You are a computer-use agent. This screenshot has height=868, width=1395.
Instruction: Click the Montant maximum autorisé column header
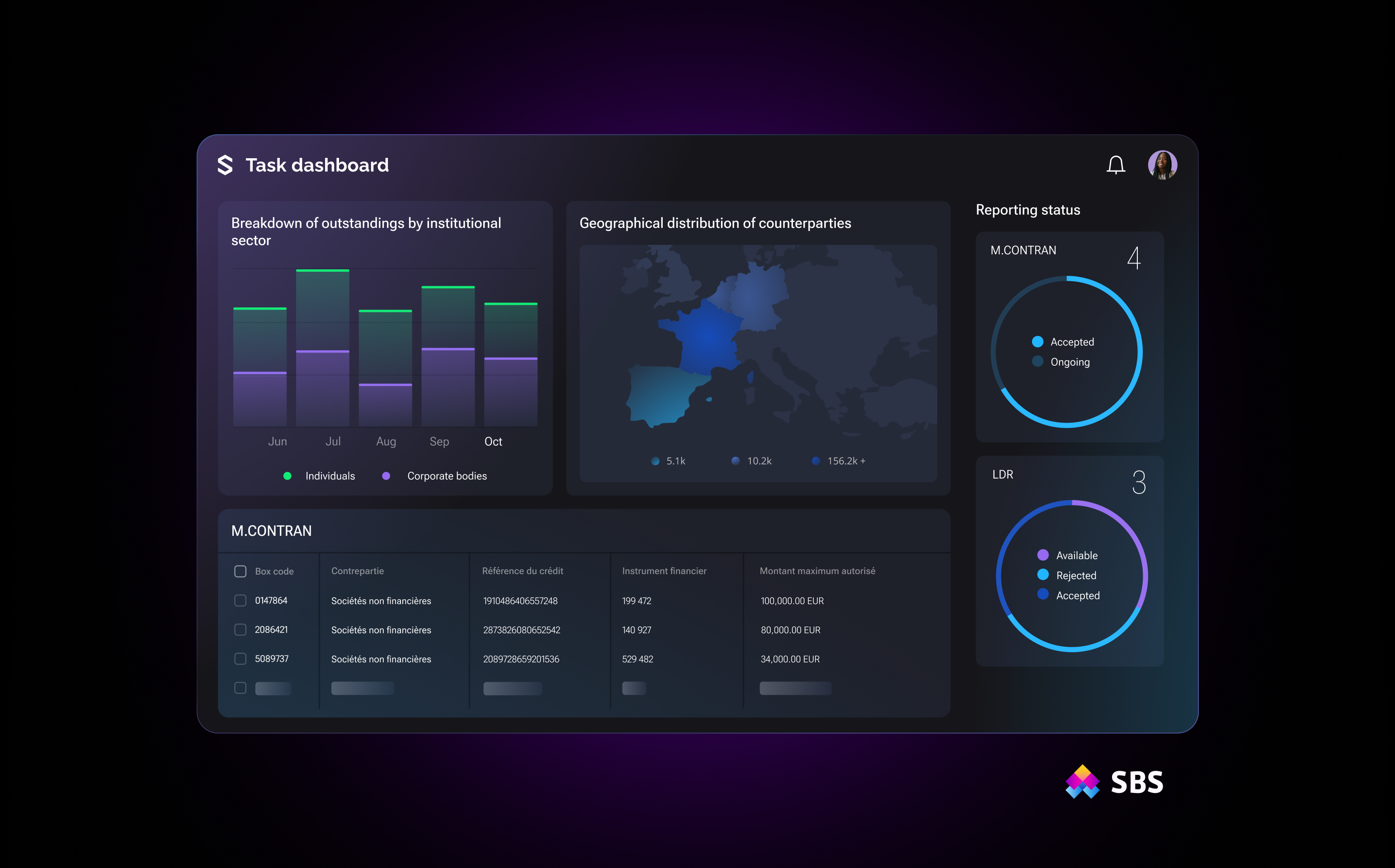(817, 571)
